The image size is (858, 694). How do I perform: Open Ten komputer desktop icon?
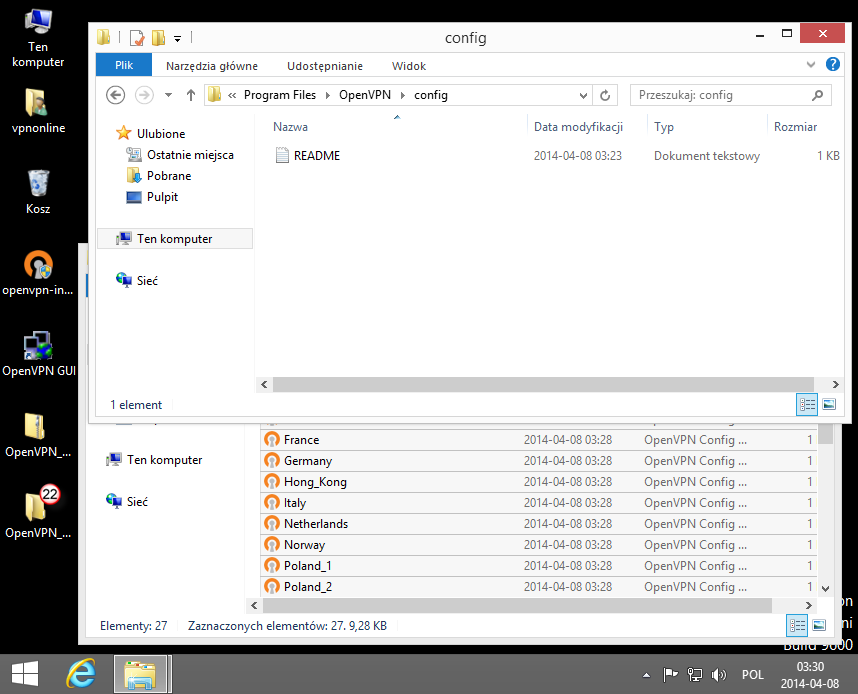click(x=38, y=38)
